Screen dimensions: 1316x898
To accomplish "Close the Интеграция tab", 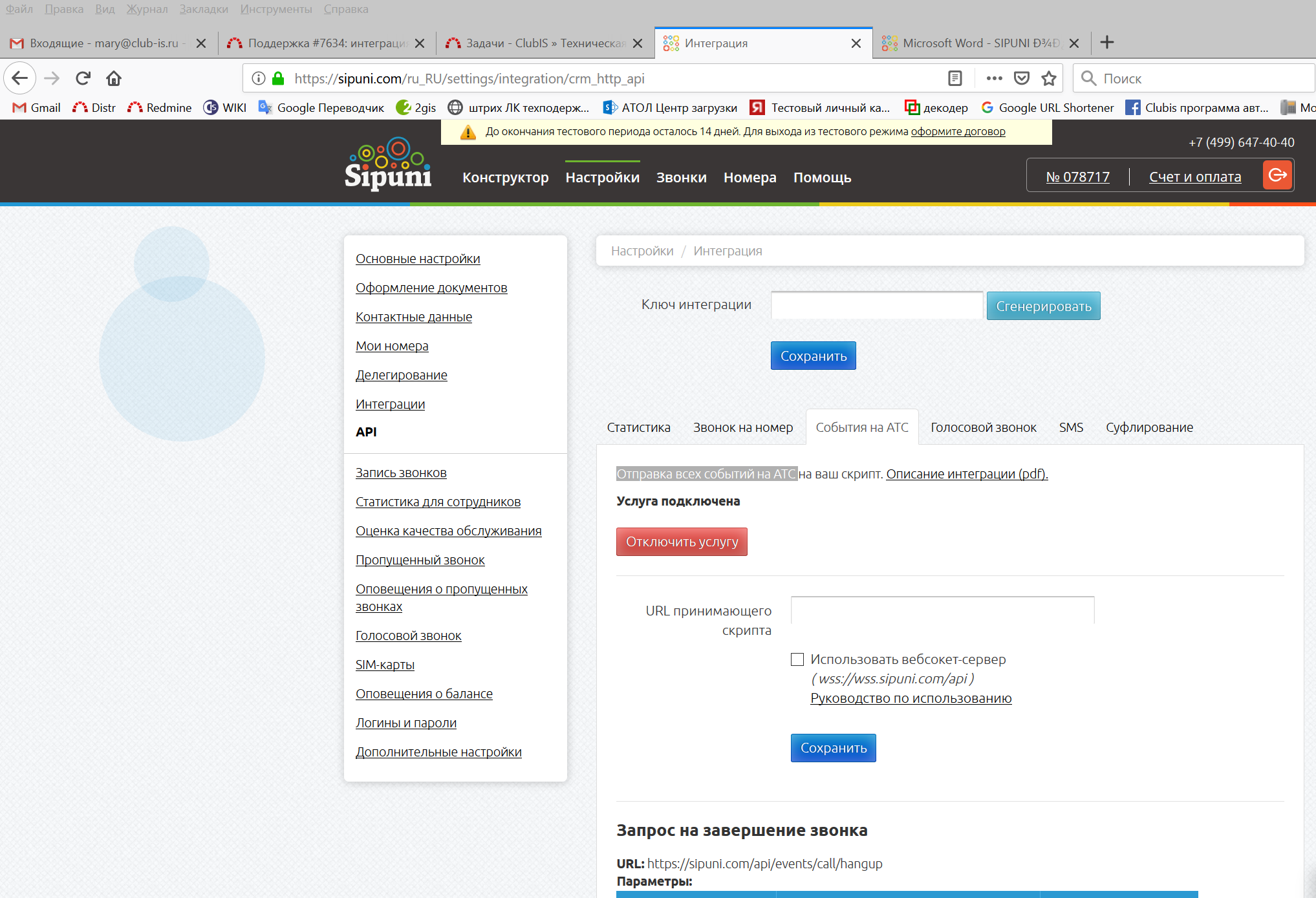I will coord(856,43).
